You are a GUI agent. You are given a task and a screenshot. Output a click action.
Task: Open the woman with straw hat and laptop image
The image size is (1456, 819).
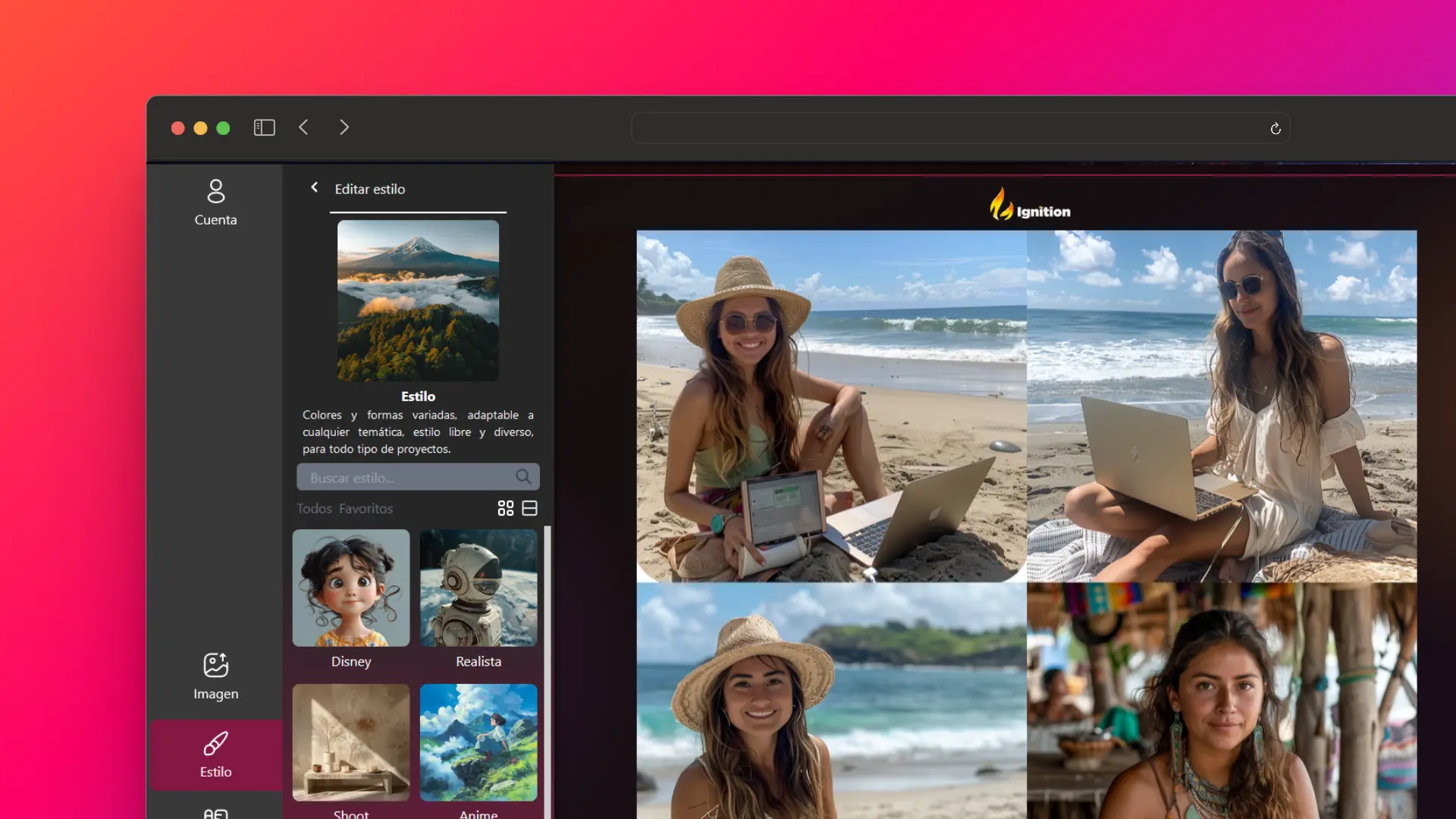tap(831, 406)
